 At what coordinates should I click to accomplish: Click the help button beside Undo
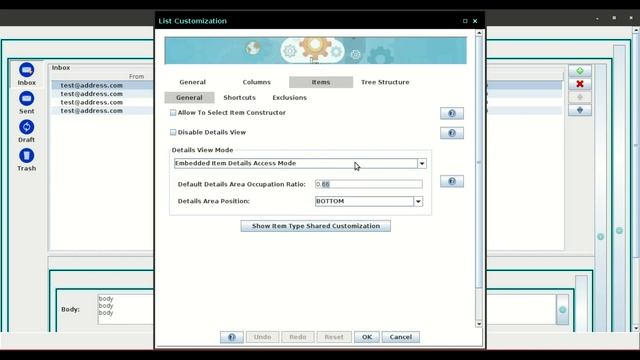click(232, 337)
